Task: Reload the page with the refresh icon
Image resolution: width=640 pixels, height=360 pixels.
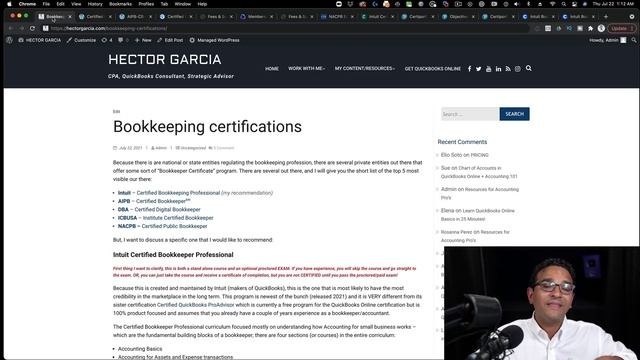Action: 32,28
